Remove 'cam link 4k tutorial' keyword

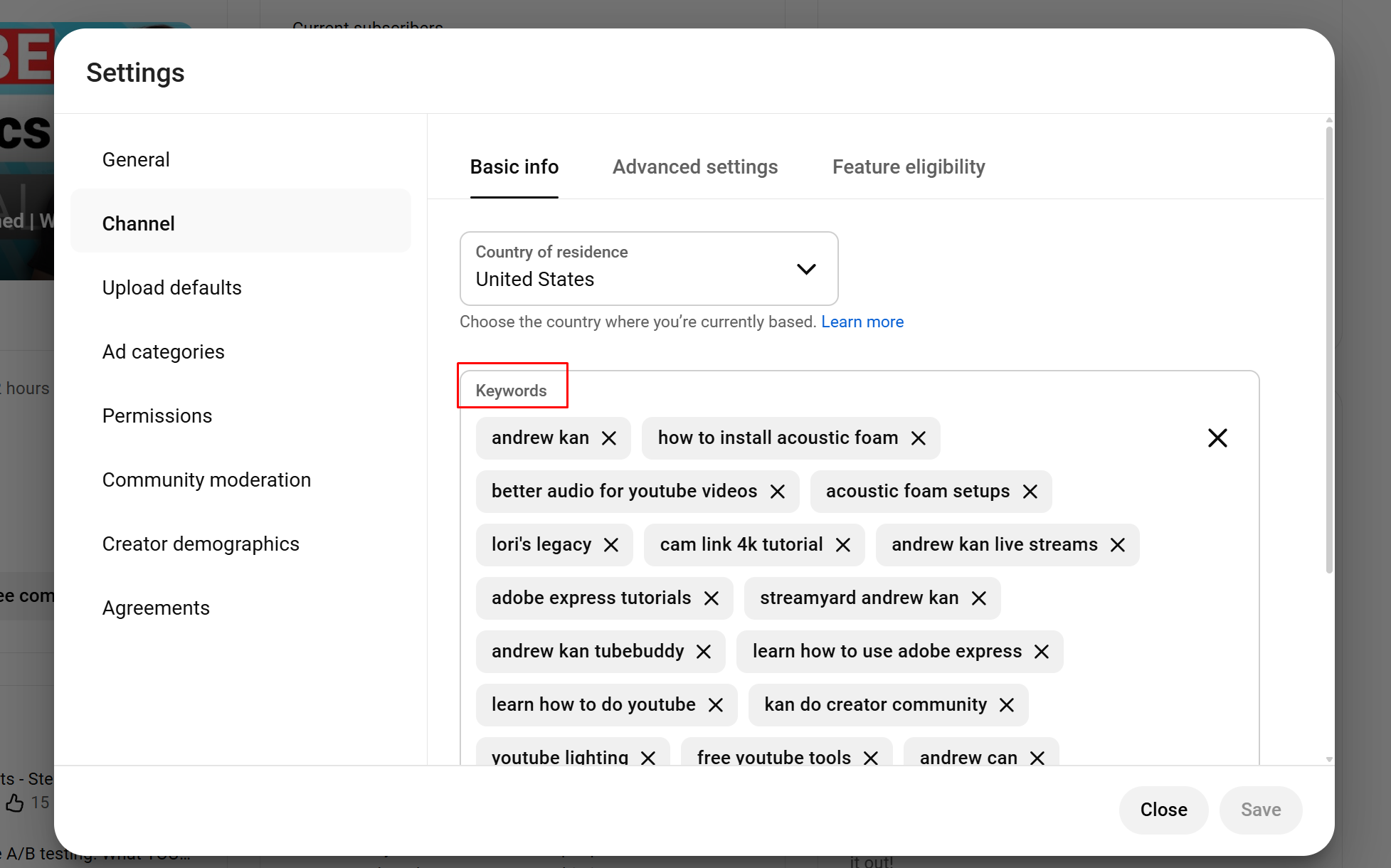pyautogui.click(x=843, y=545)
